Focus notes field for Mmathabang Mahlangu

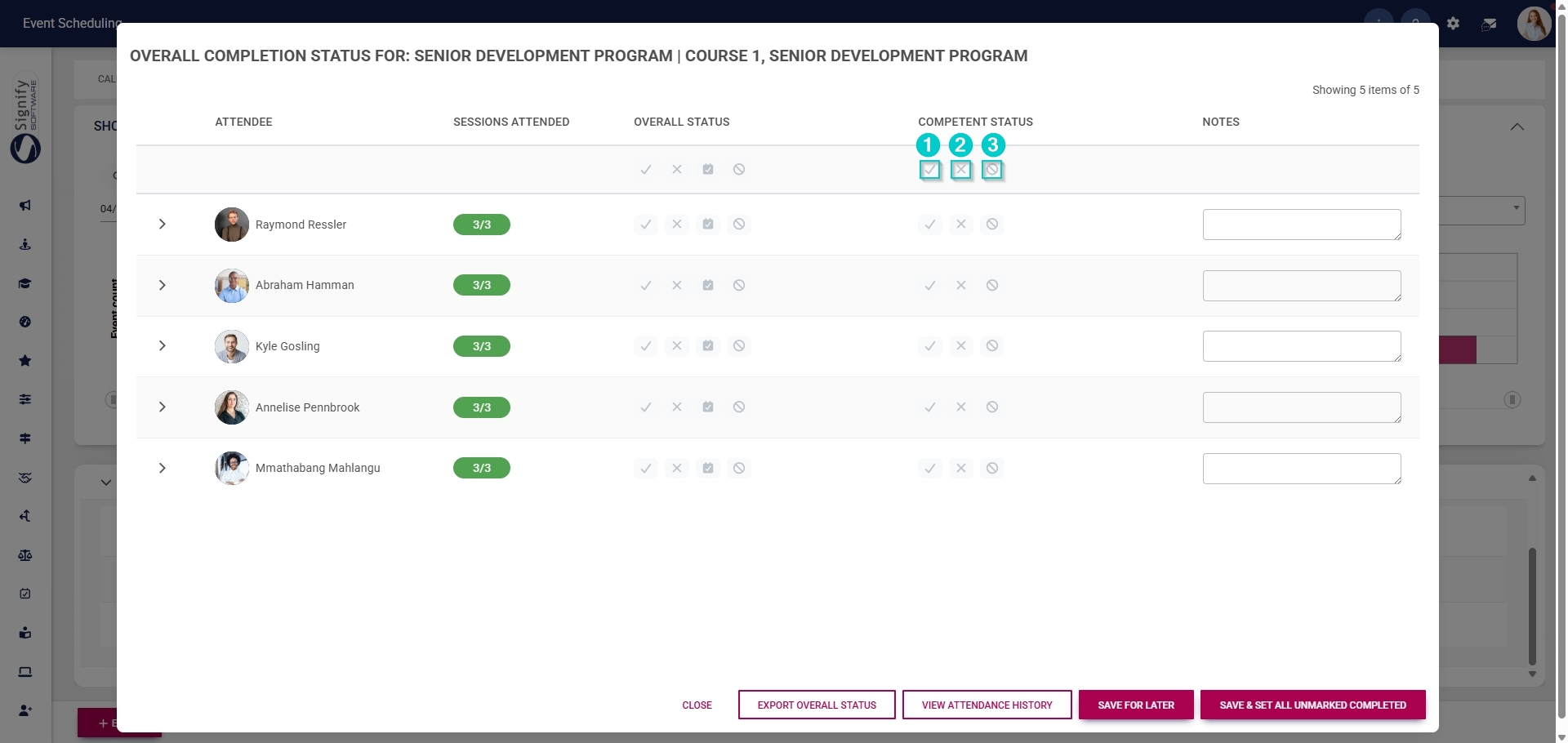point(1302,469)
